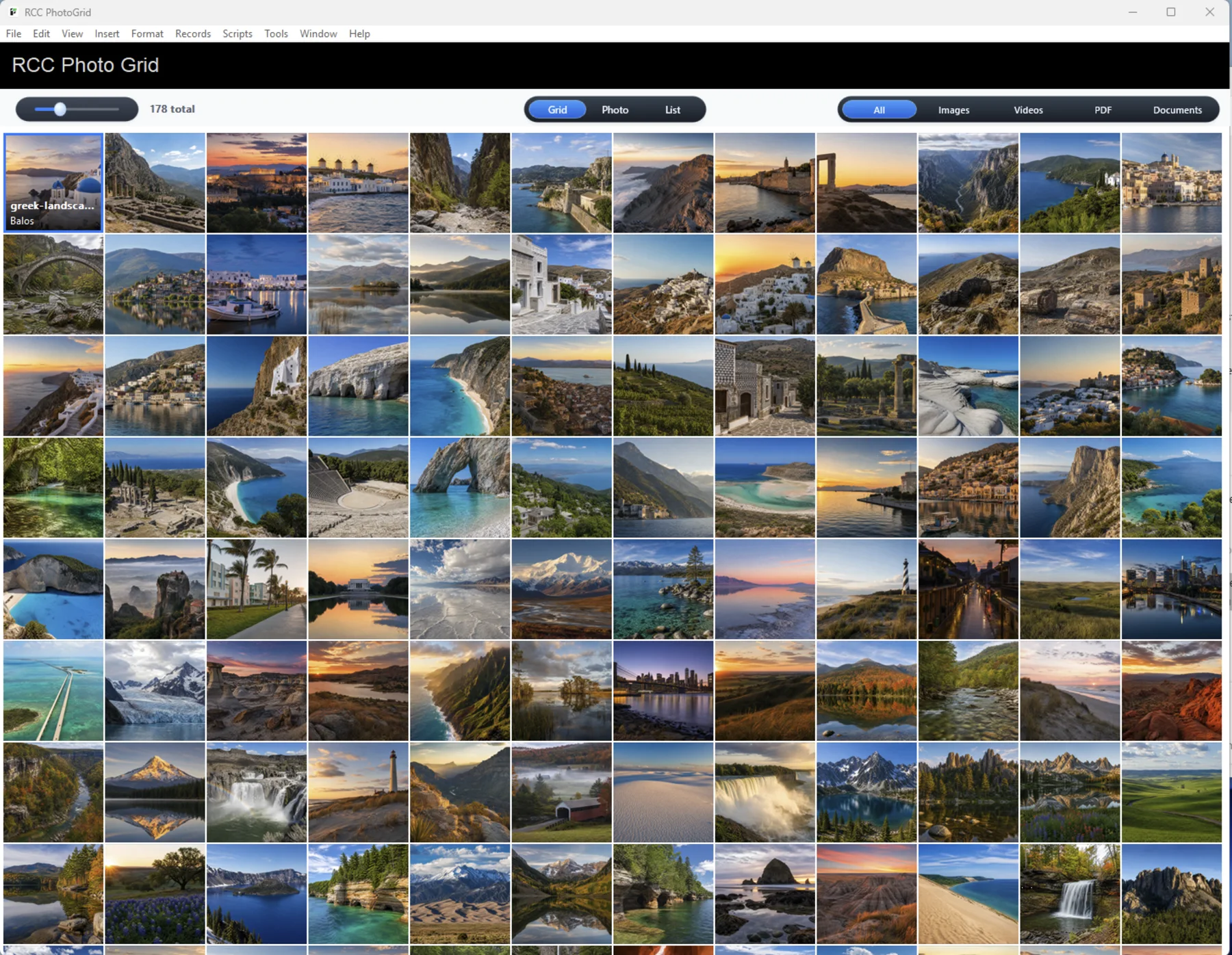
Task: Open the narrow gorge trail photo
Action: click(x=460, y=183)
